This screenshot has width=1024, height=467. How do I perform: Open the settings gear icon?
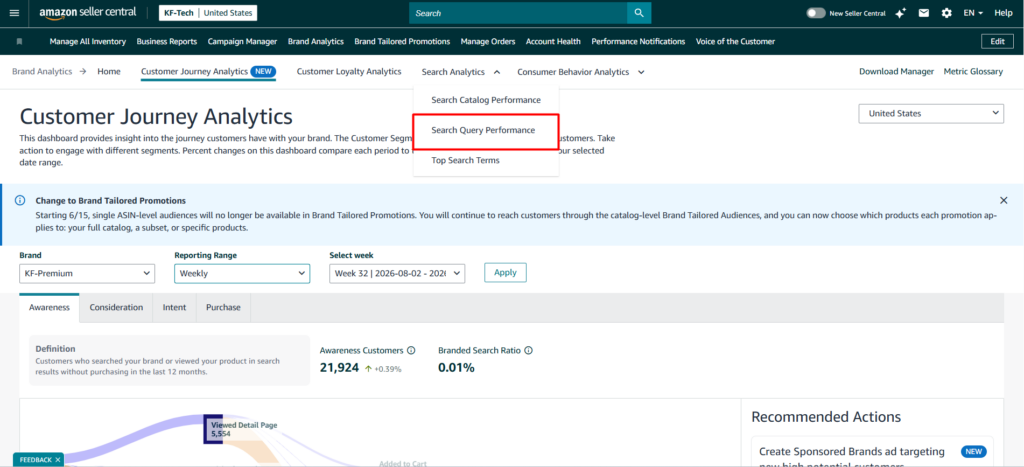tap(946, 13)
